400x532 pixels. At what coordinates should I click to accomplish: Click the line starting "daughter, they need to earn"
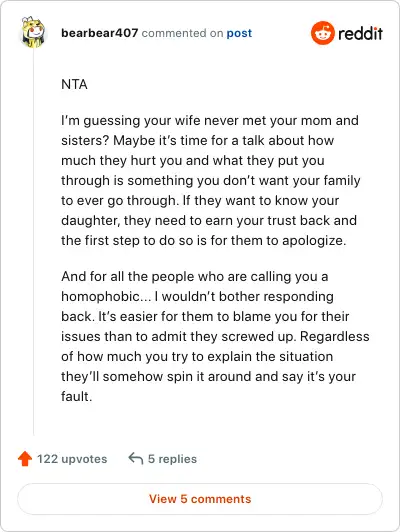click(x=209, y=221)
